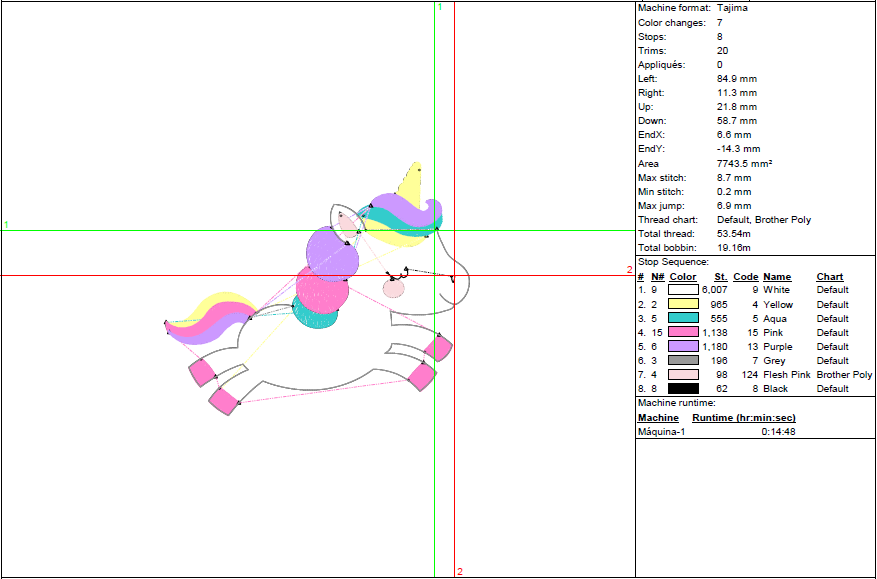Click the green guide marker 1 at top
This screenshot has height=579, width=877.
click(x=440, y=7)
